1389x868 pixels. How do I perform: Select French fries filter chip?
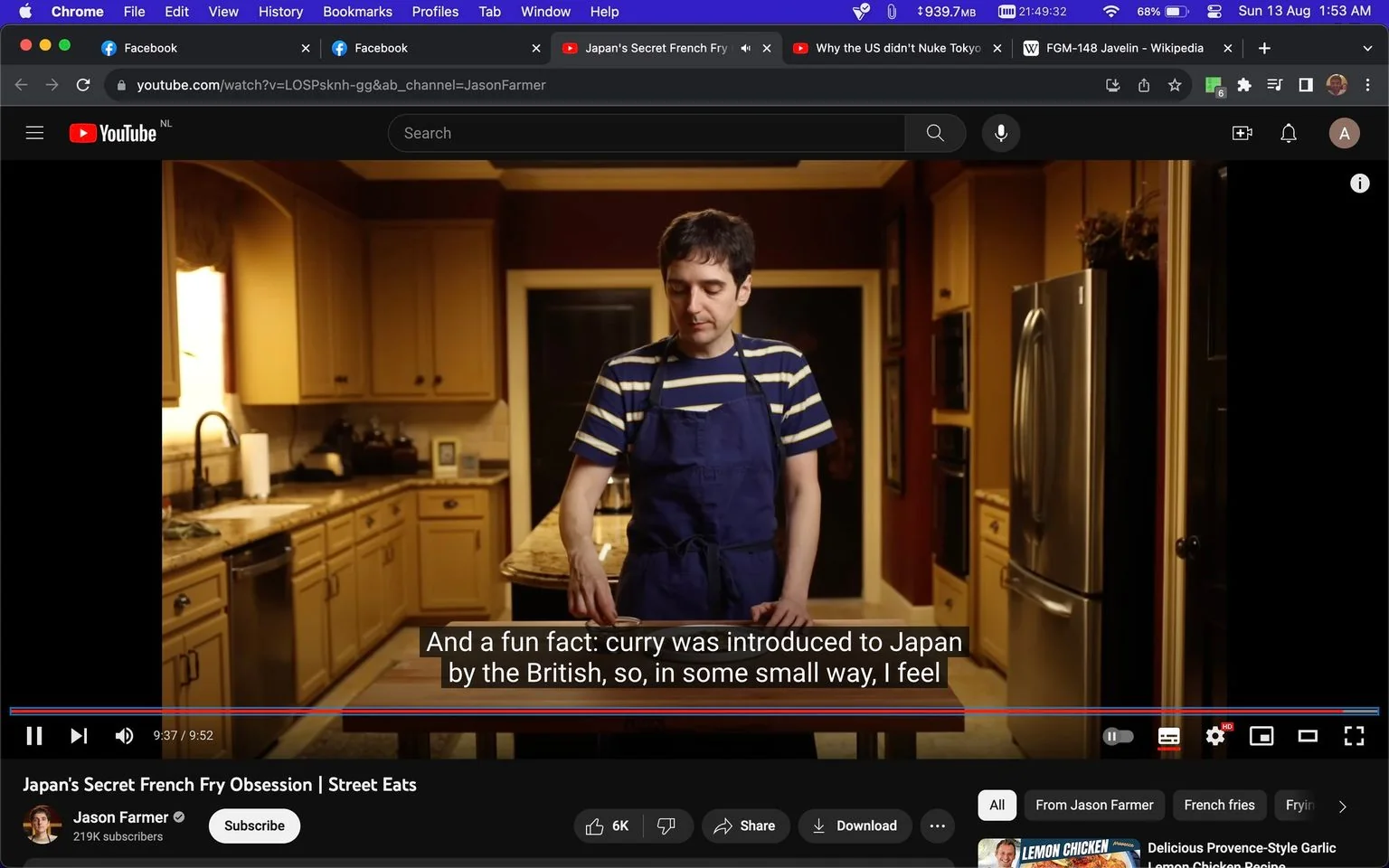pos(1219,806)
